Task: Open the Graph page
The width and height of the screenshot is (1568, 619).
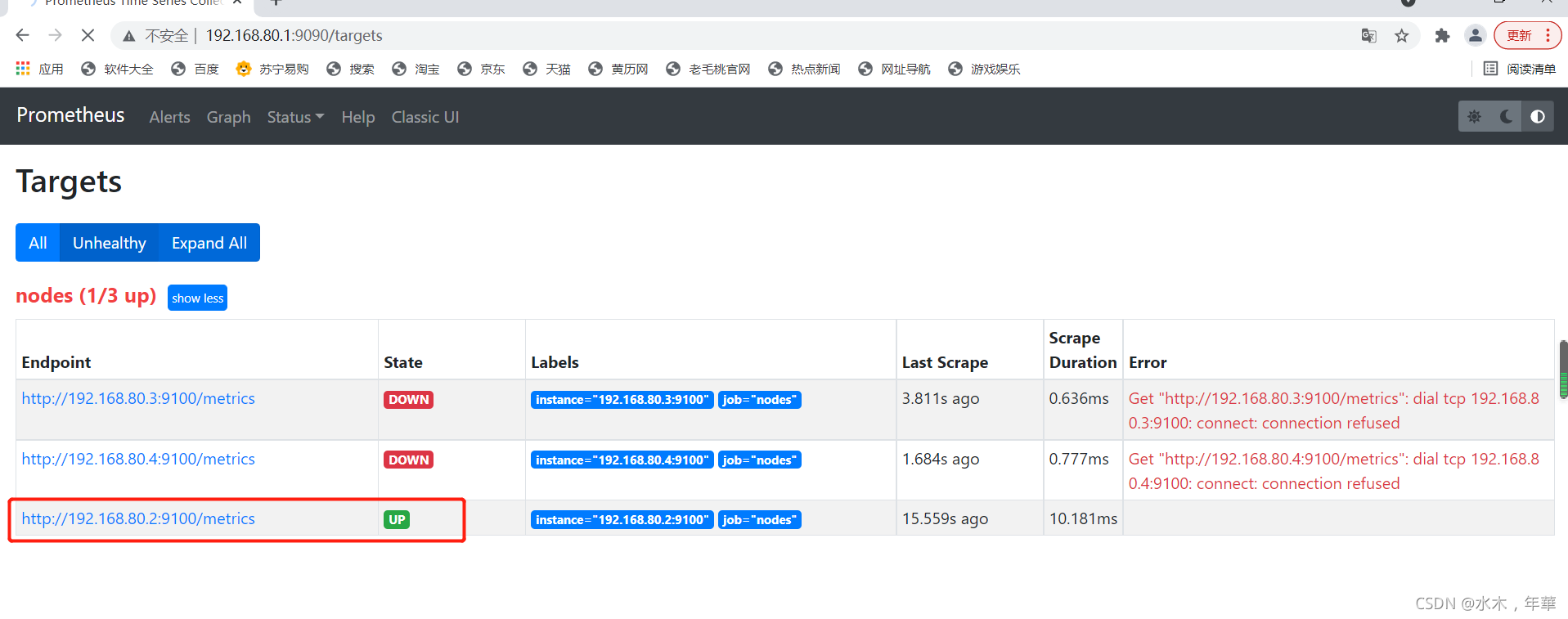Action: click(228, 117)
